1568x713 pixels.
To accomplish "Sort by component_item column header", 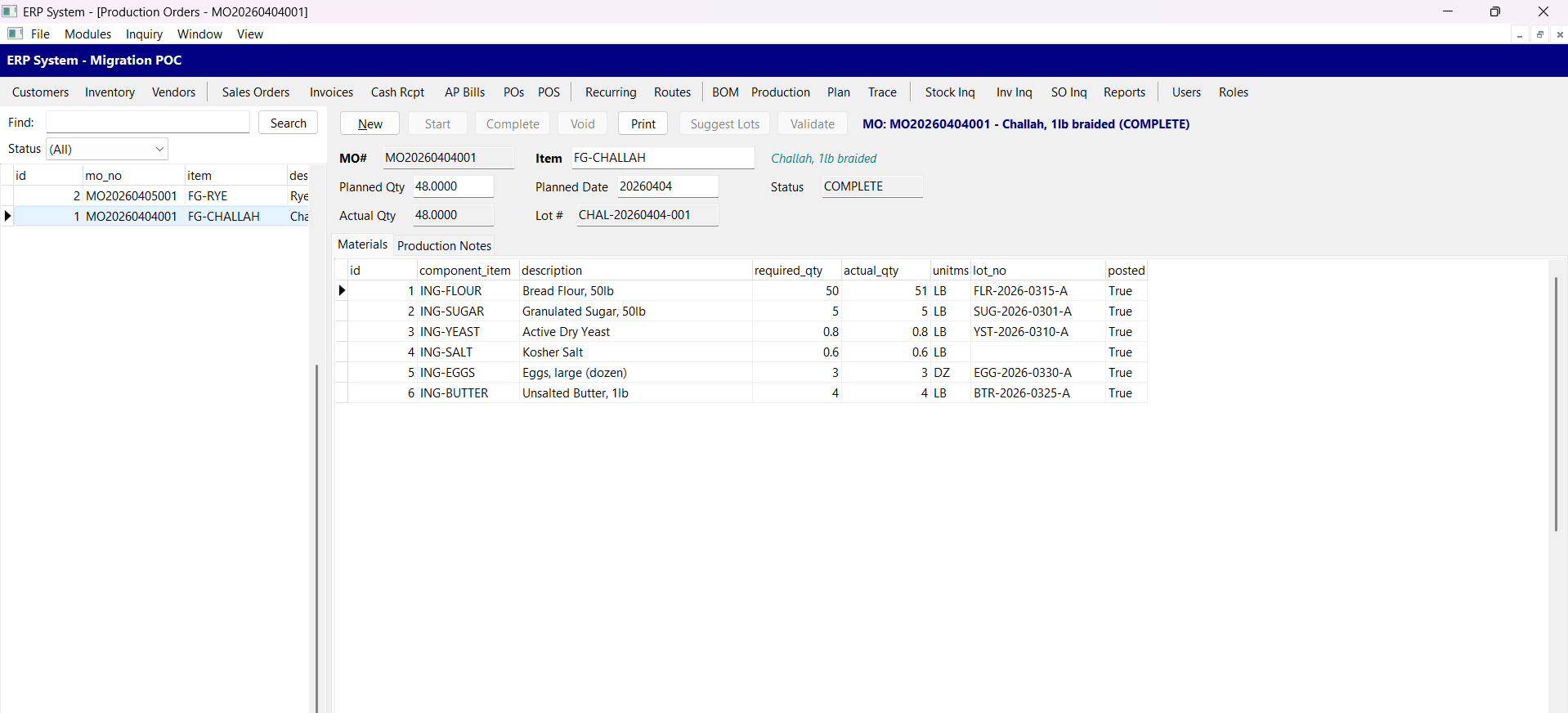I will click(468, 271).
